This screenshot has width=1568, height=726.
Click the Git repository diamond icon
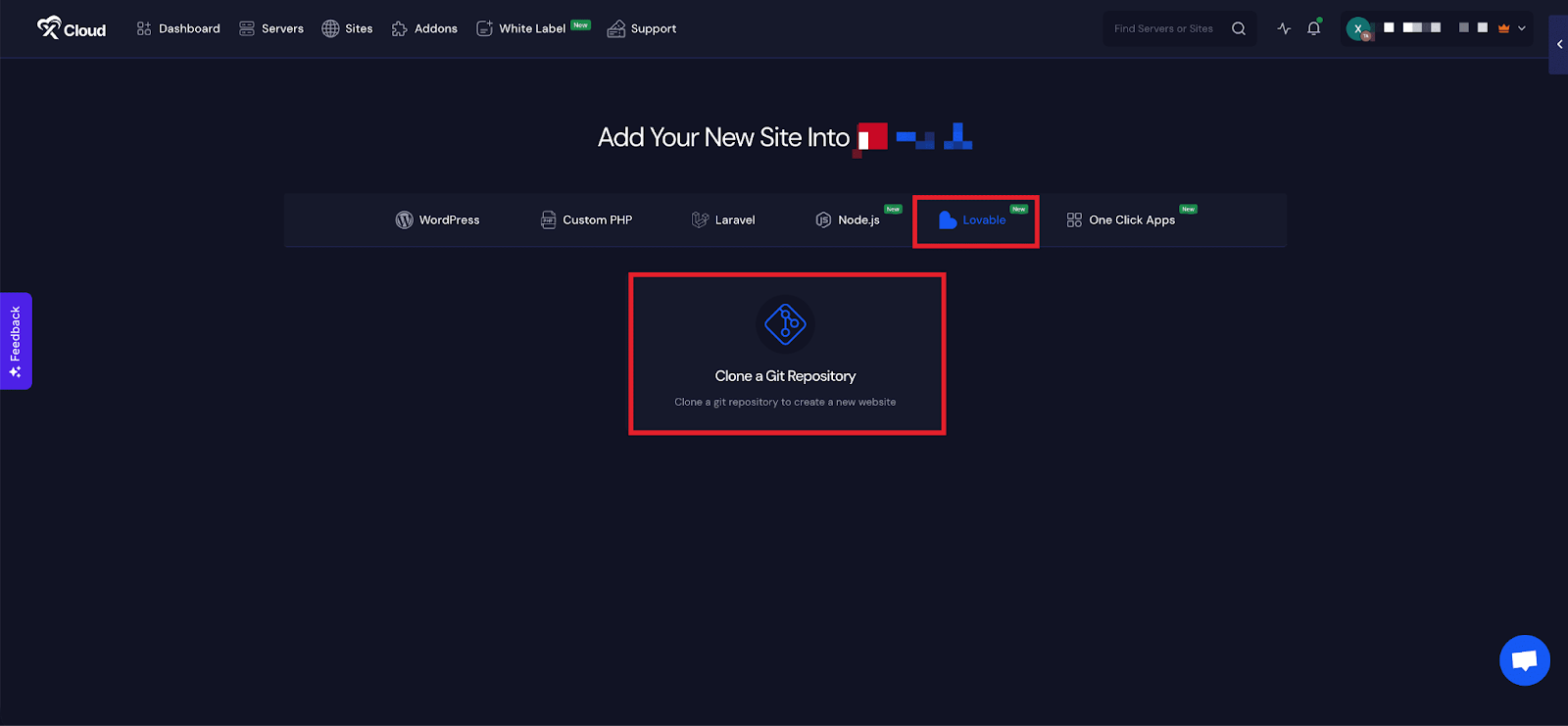[x=785, y=324]
